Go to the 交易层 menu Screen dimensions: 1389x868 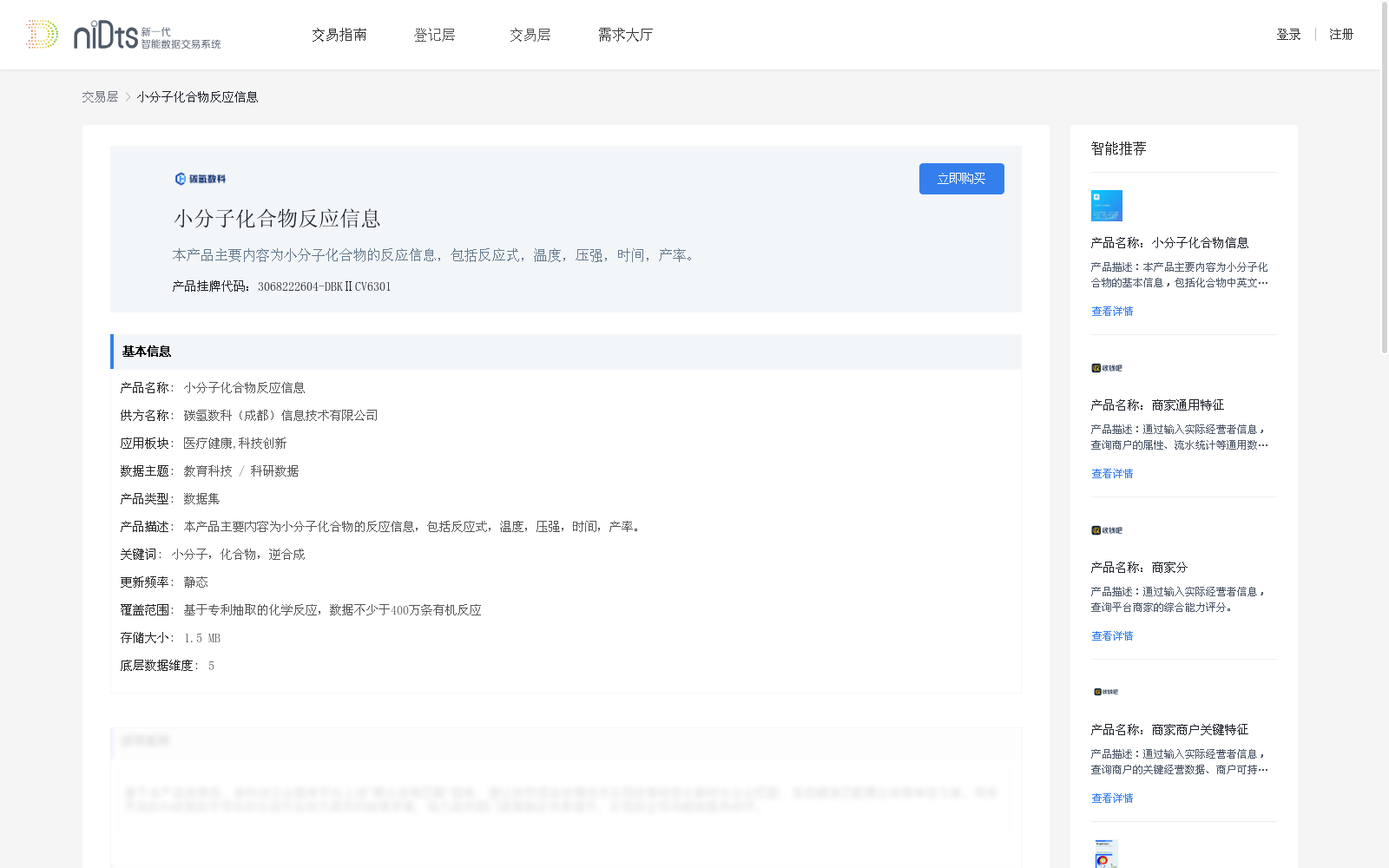click(x=530, y=35)
